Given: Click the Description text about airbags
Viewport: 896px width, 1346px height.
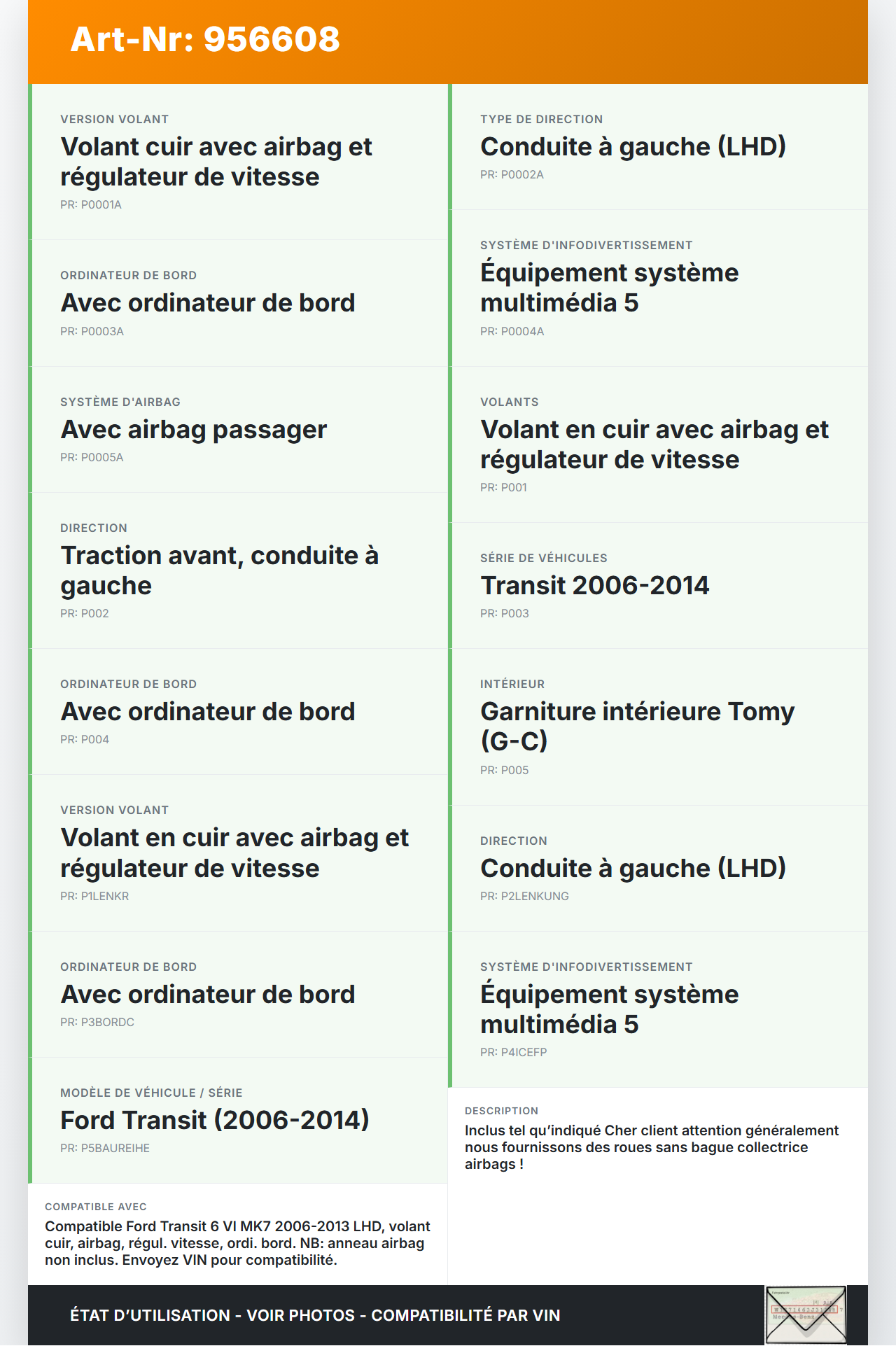Looking at the screenshot, I should pos(651,1147).
